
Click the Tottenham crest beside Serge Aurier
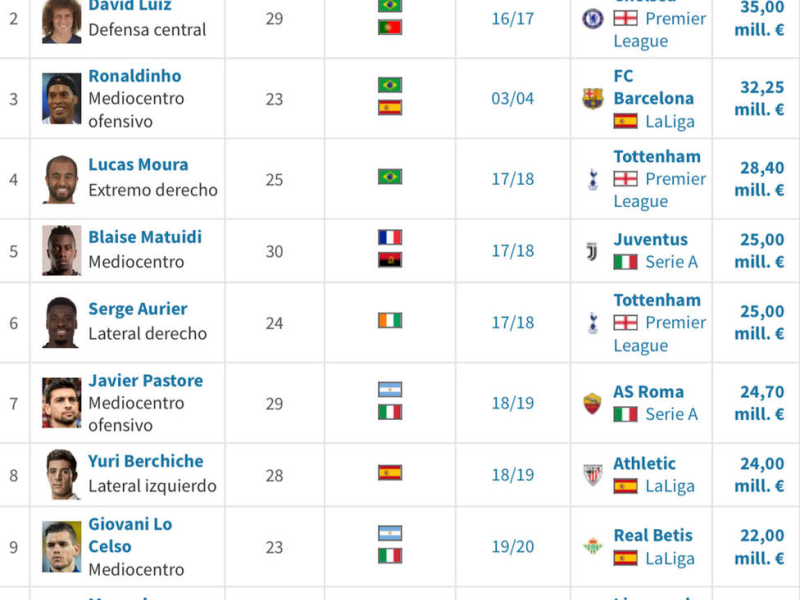[593, 322]
